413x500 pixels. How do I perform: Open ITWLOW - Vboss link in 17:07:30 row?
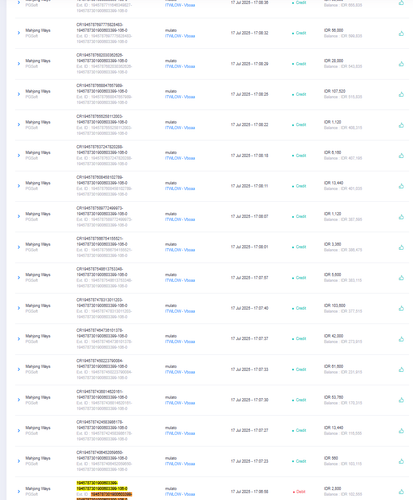tap(180, 403)
